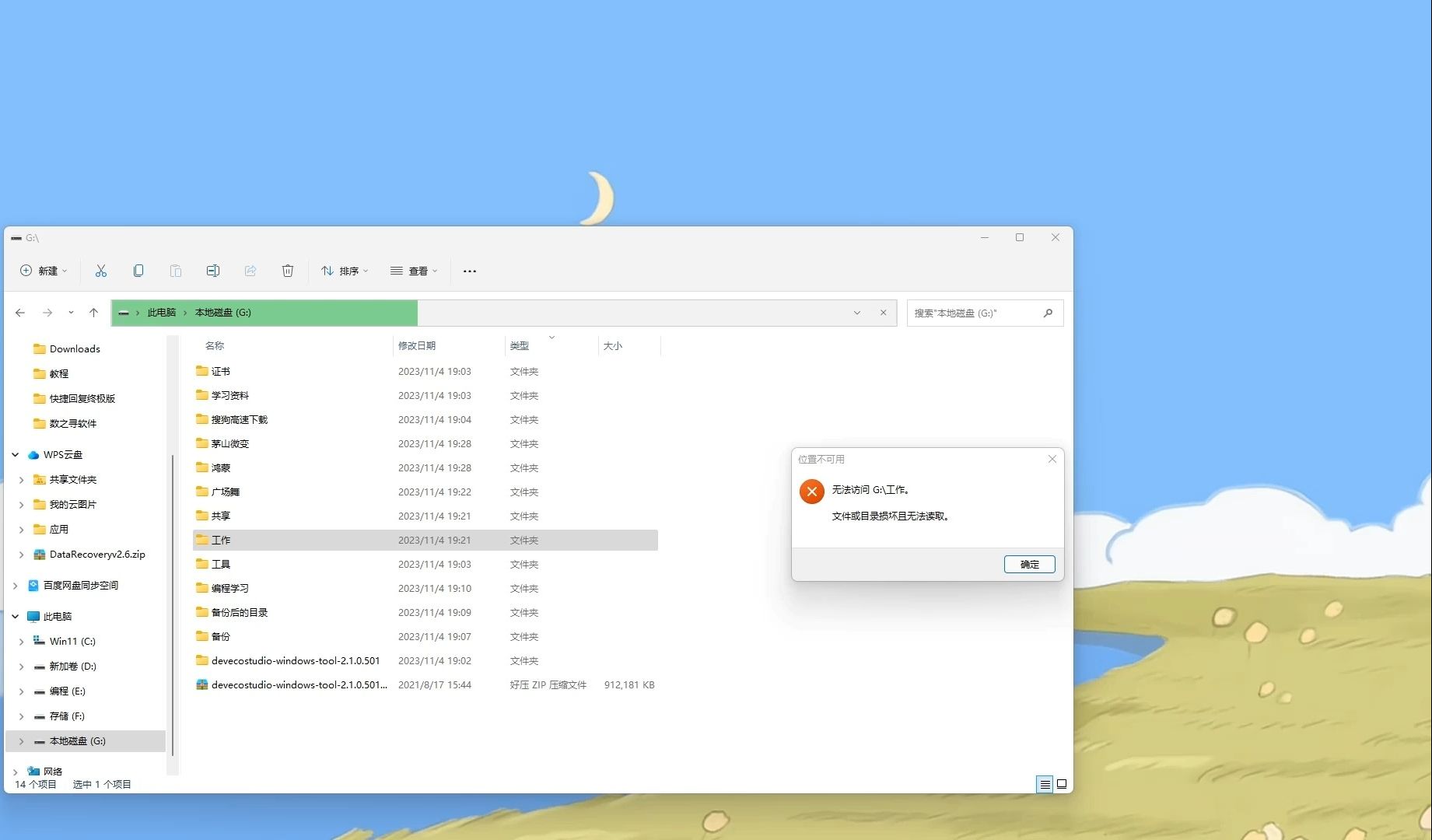Close the 位置不可用 error dialog
Screen dimensions: 1432x840
click(1052, 459)
